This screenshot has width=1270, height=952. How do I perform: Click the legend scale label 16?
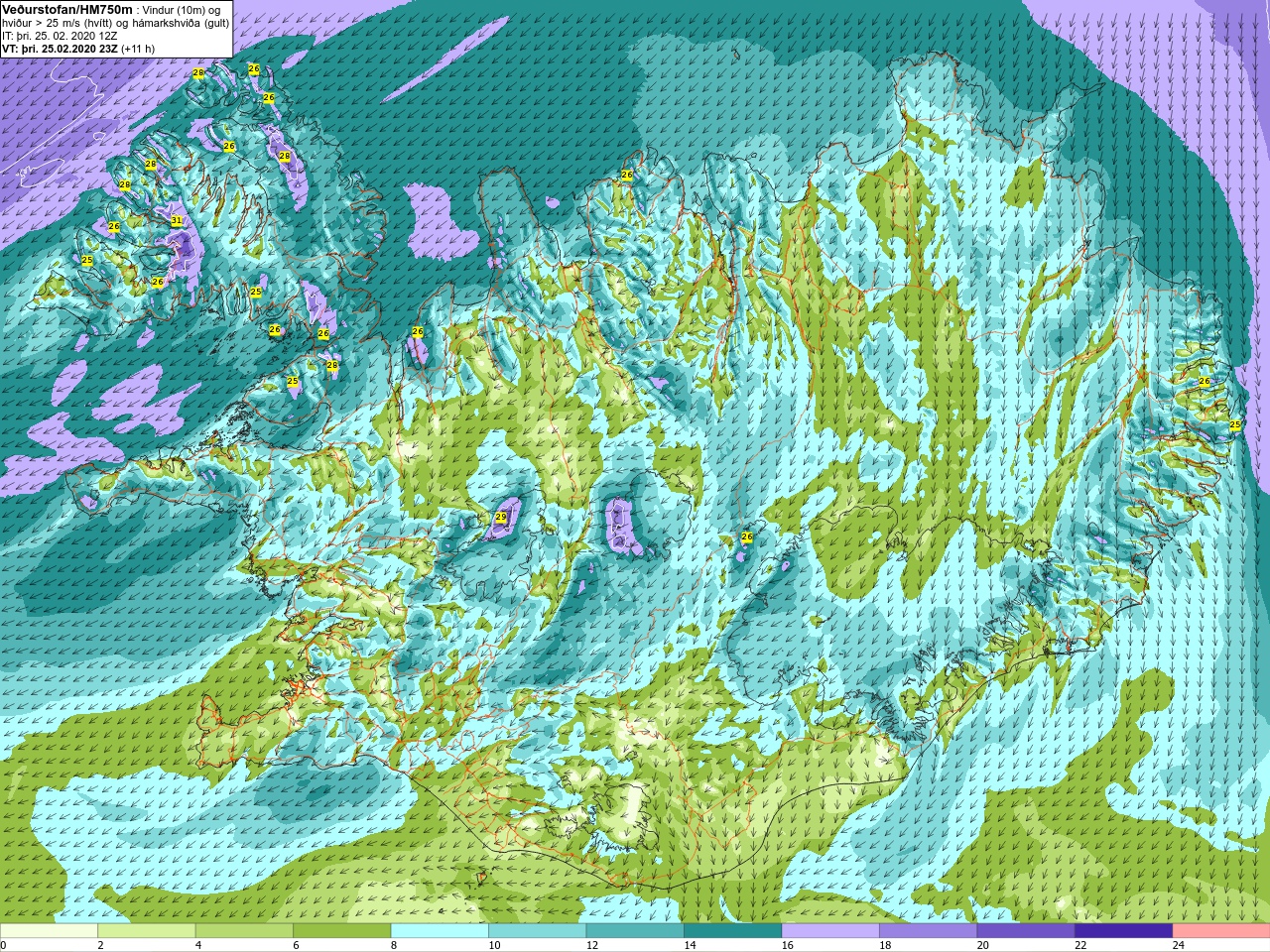787,945
